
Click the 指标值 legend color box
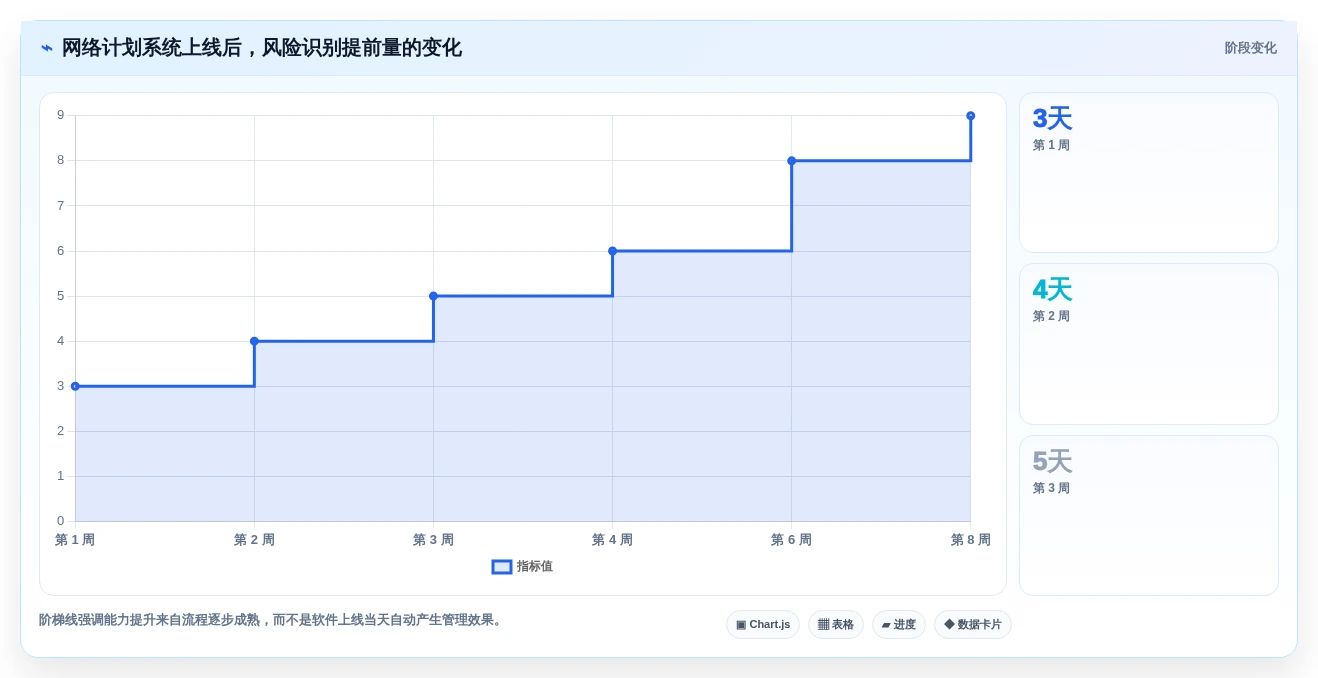coord(502,566)
